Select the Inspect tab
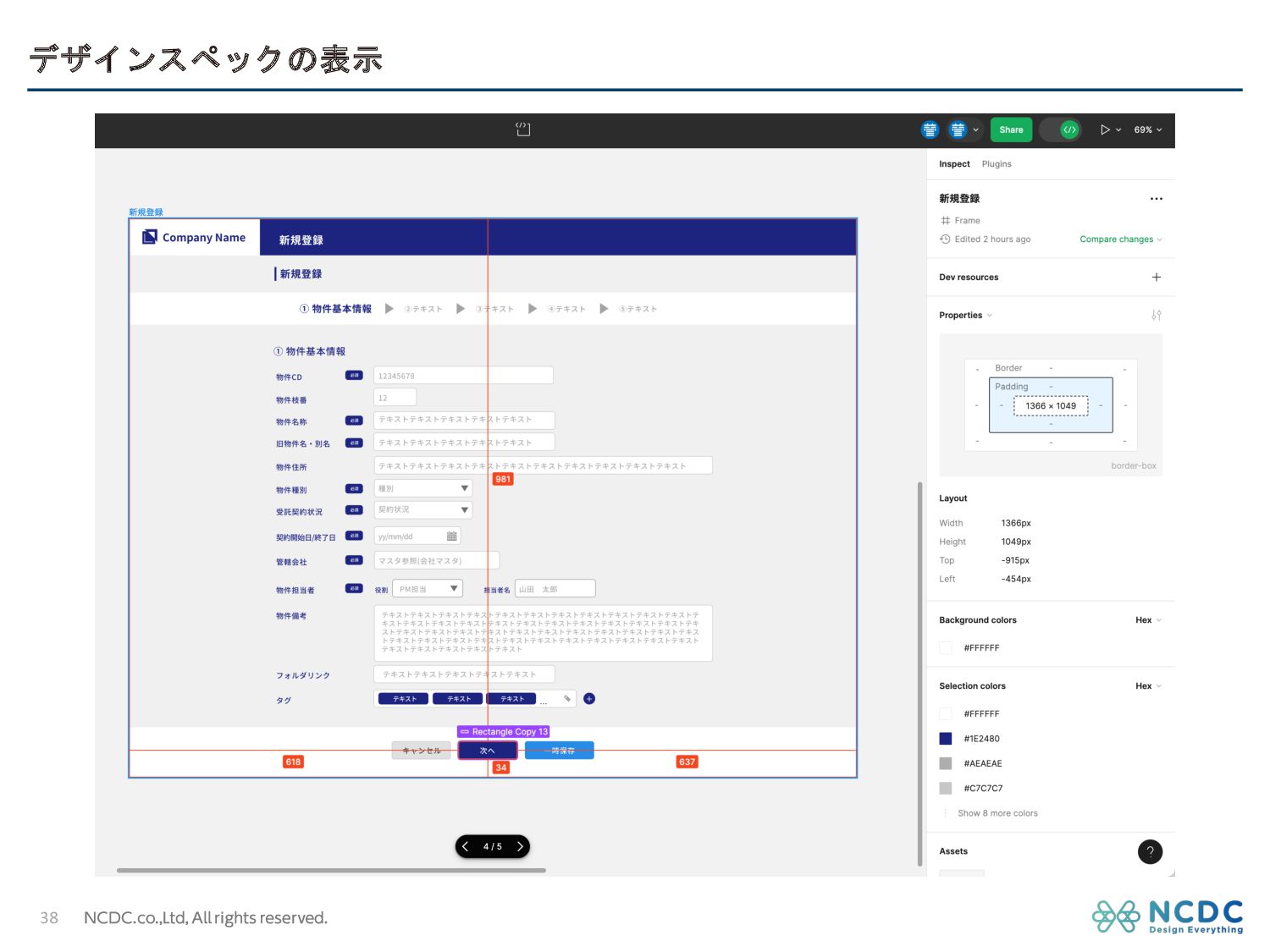The image size is (1270, 952). tap(954, 163)
